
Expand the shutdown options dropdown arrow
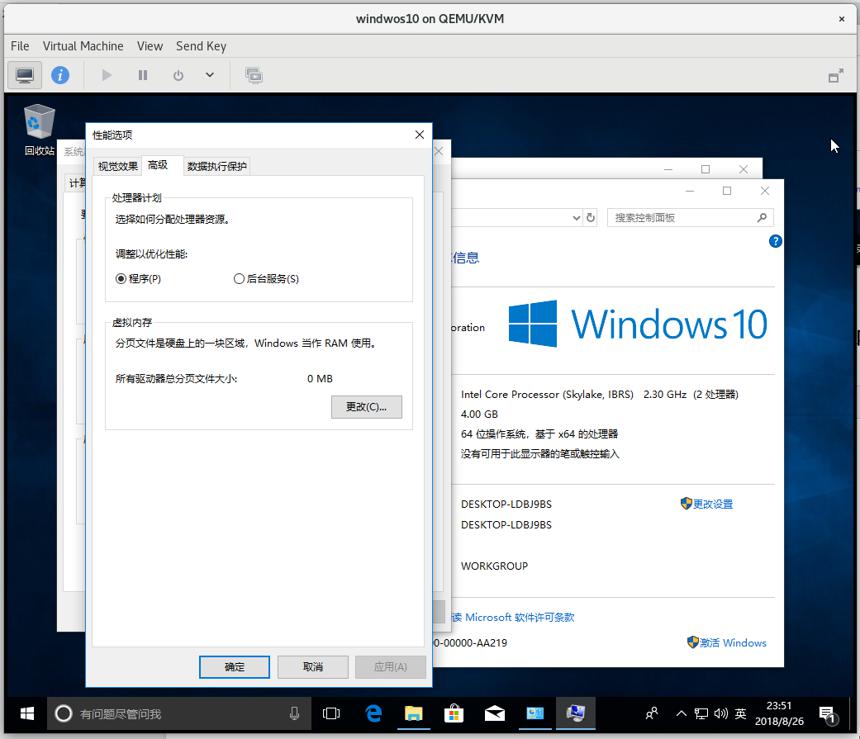[210, 75]
